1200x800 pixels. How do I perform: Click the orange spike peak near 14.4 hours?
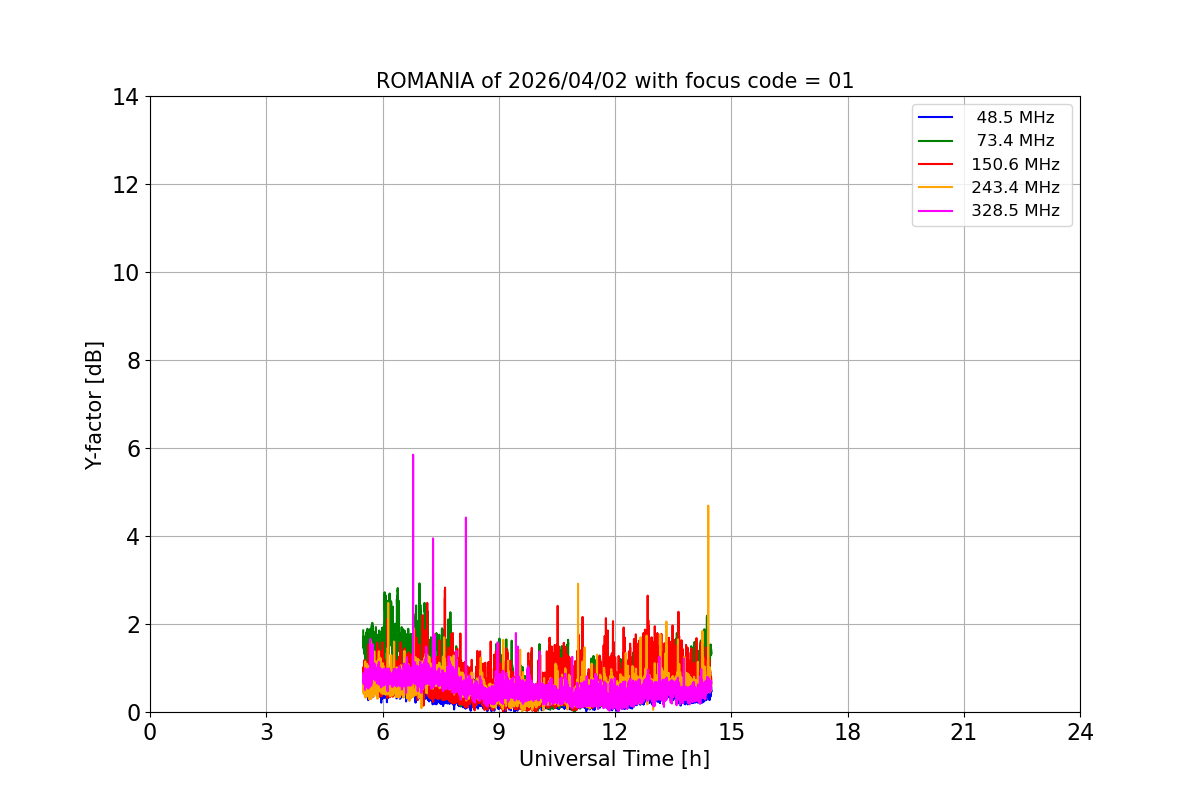click(x=708, y=507)
